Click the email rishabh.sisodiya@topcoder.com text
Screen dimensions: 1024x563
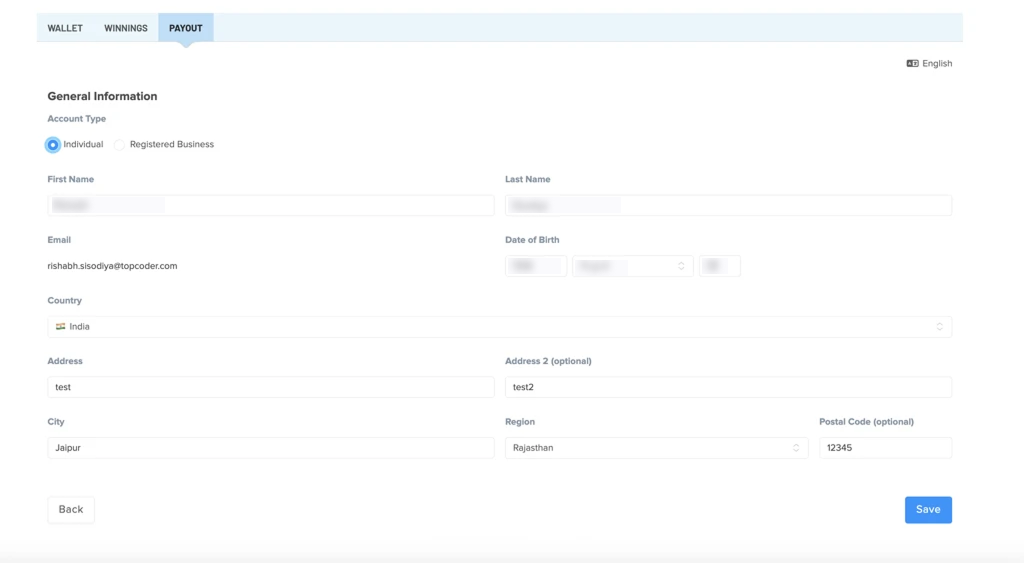[112, 266]
